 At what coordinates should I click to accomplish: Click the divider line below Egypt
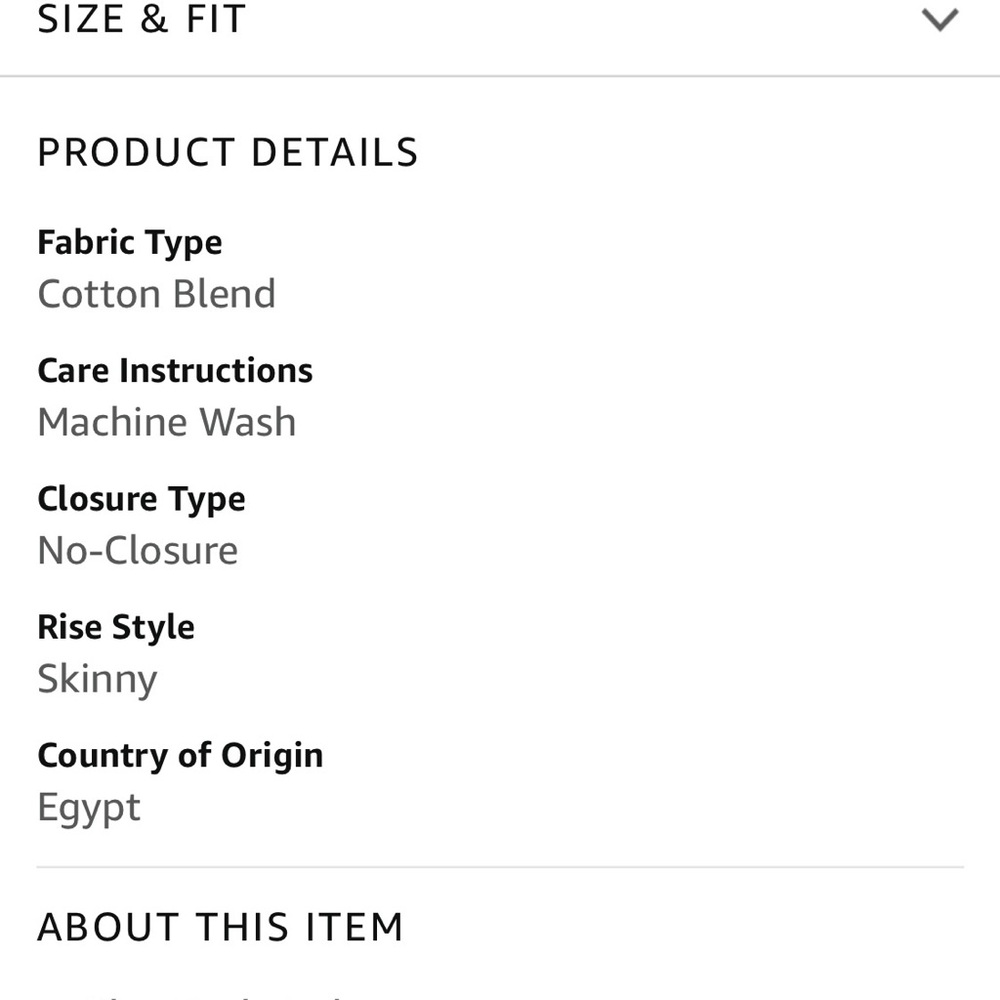(x=500, y=866)
